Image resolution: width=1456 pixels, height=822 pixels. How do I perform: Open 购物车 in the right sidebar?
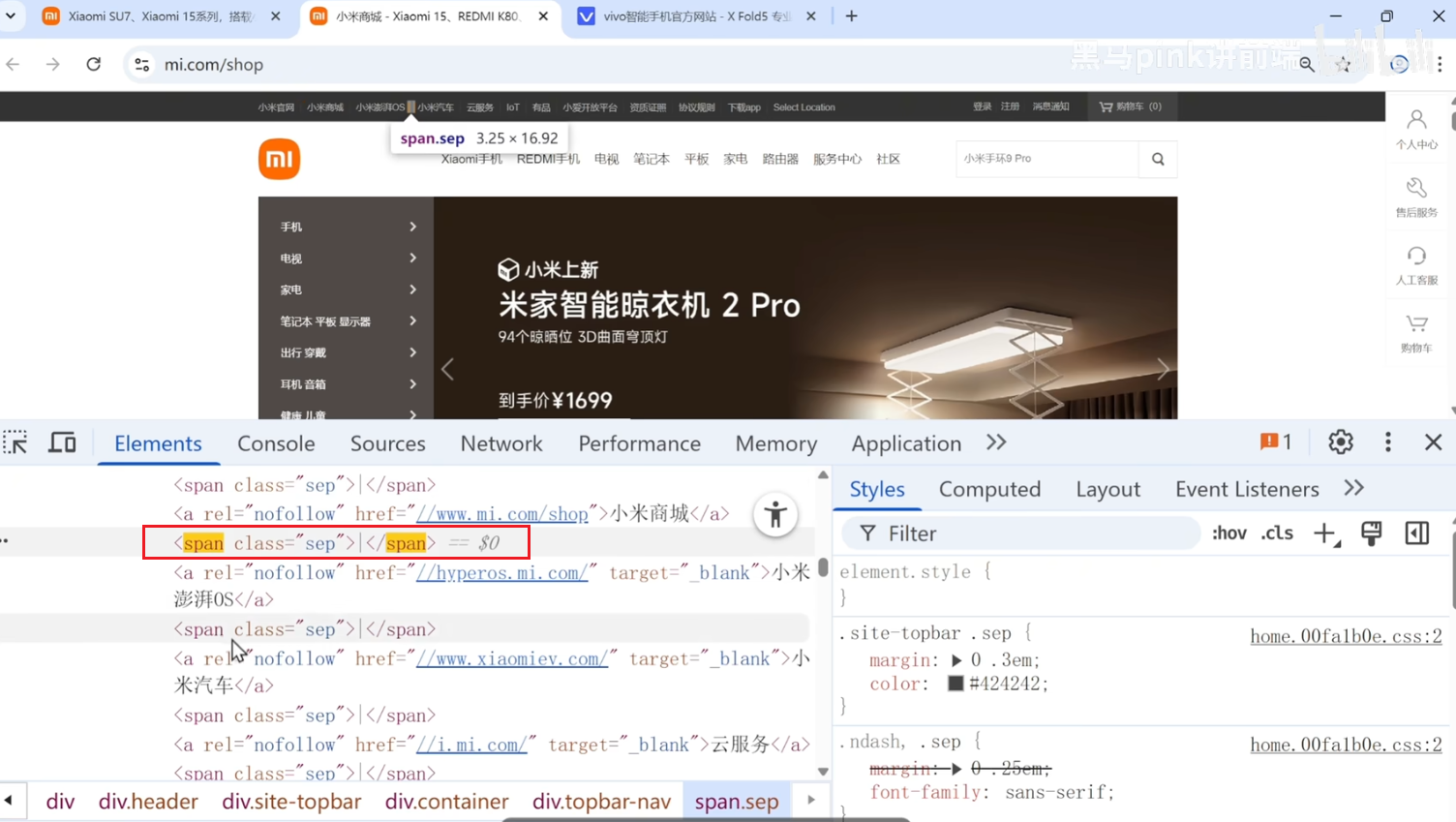pyautogui.click(x=1416, y=333)
